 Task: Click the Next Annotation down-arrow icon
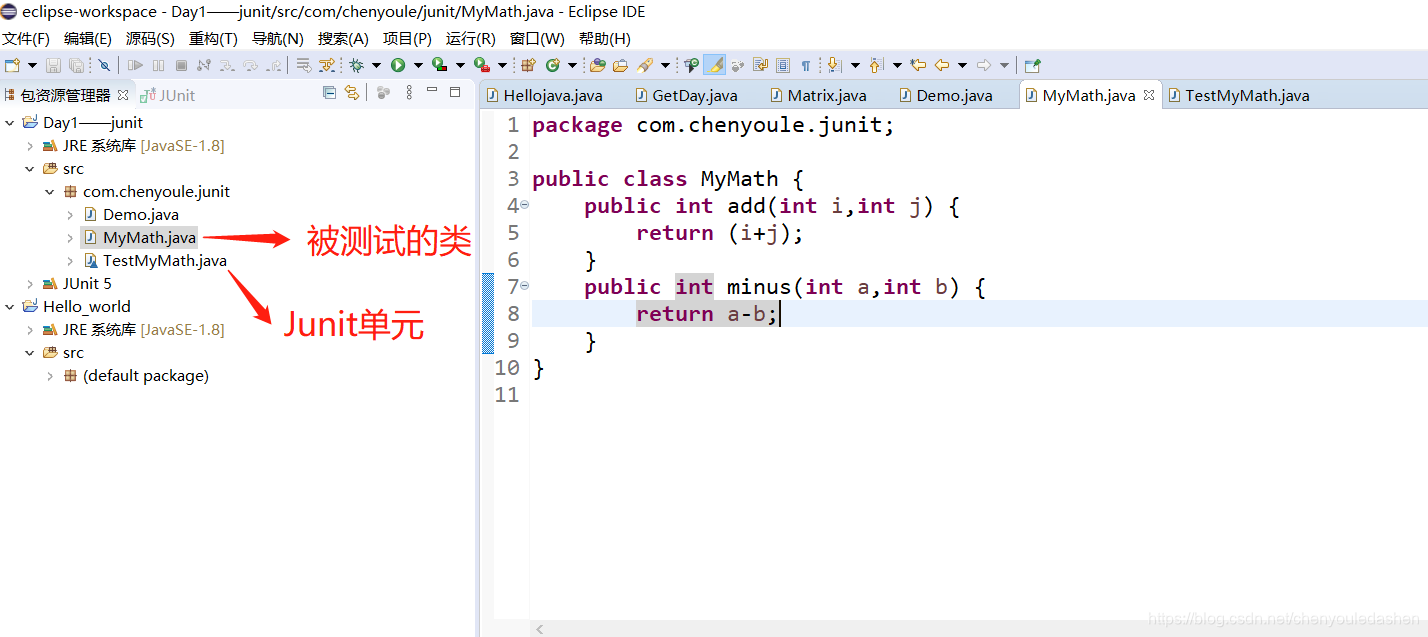833,65
